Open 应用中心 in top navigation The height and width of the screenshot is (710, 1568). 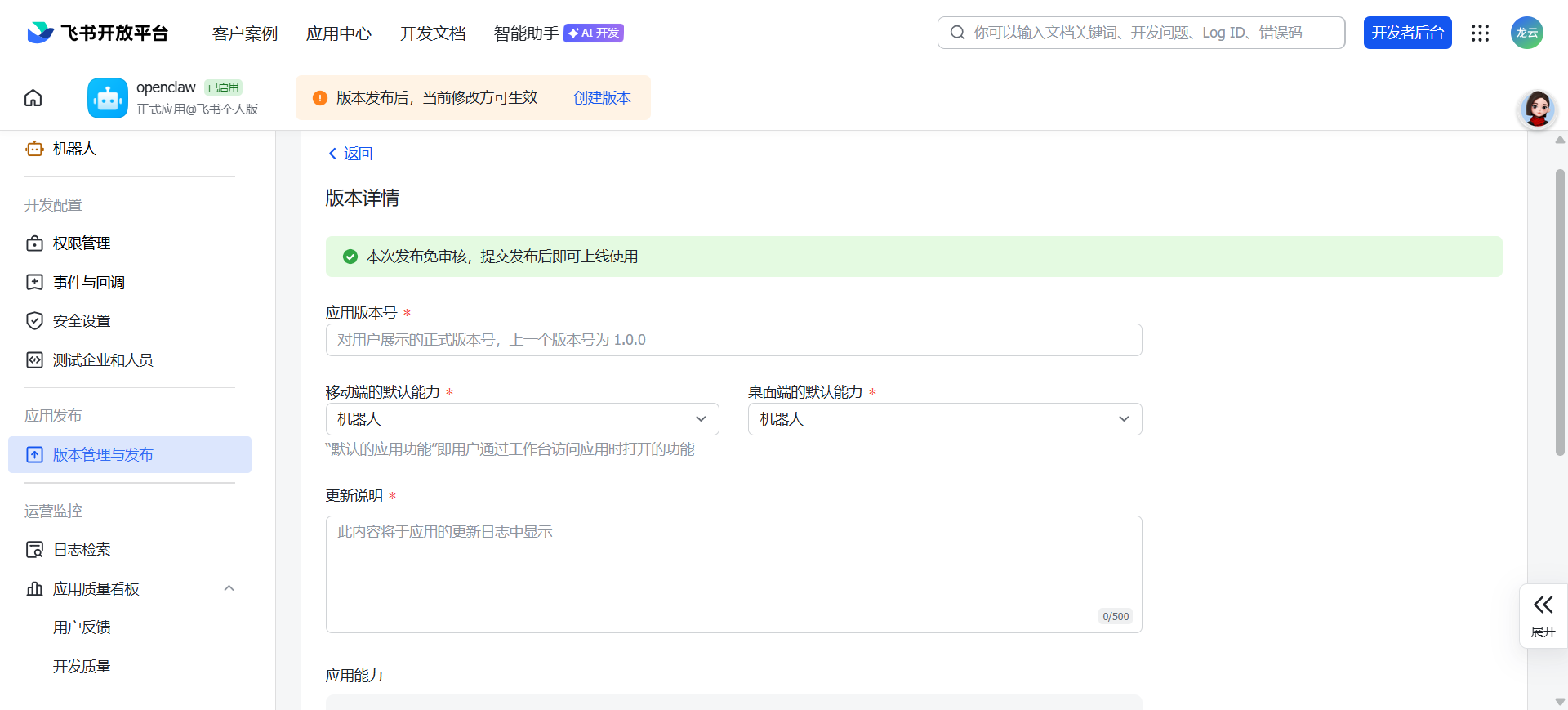(338, 33)
